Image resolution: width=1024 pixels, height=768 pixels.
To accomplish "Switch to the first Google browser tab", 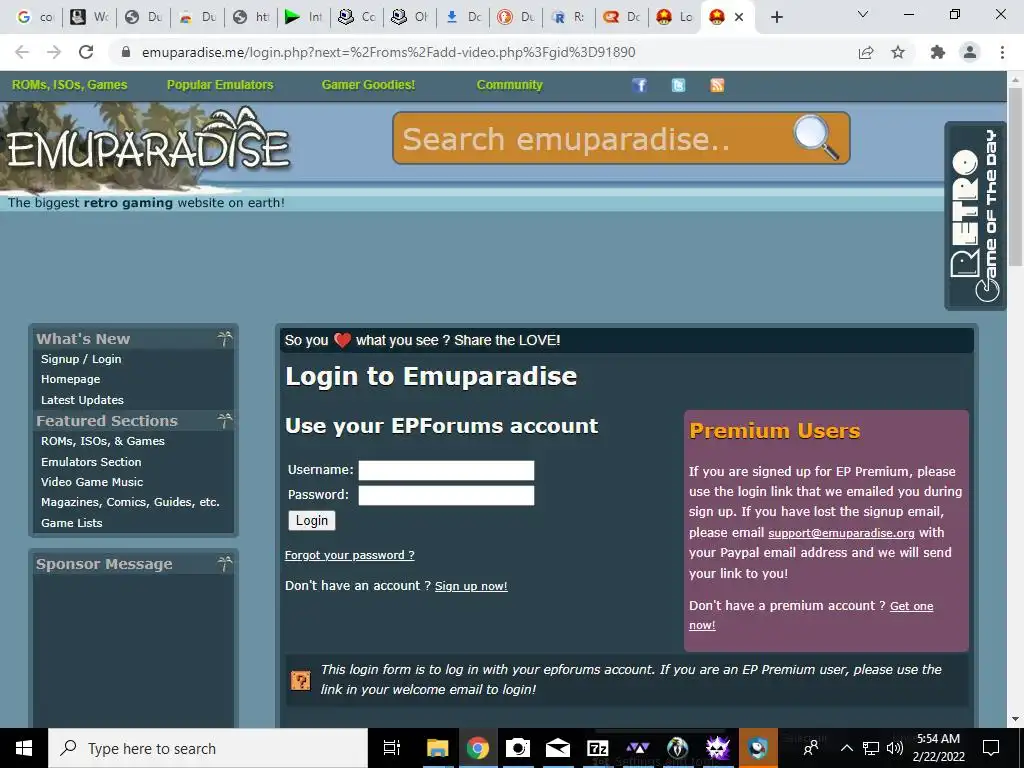I will (35, 17).
